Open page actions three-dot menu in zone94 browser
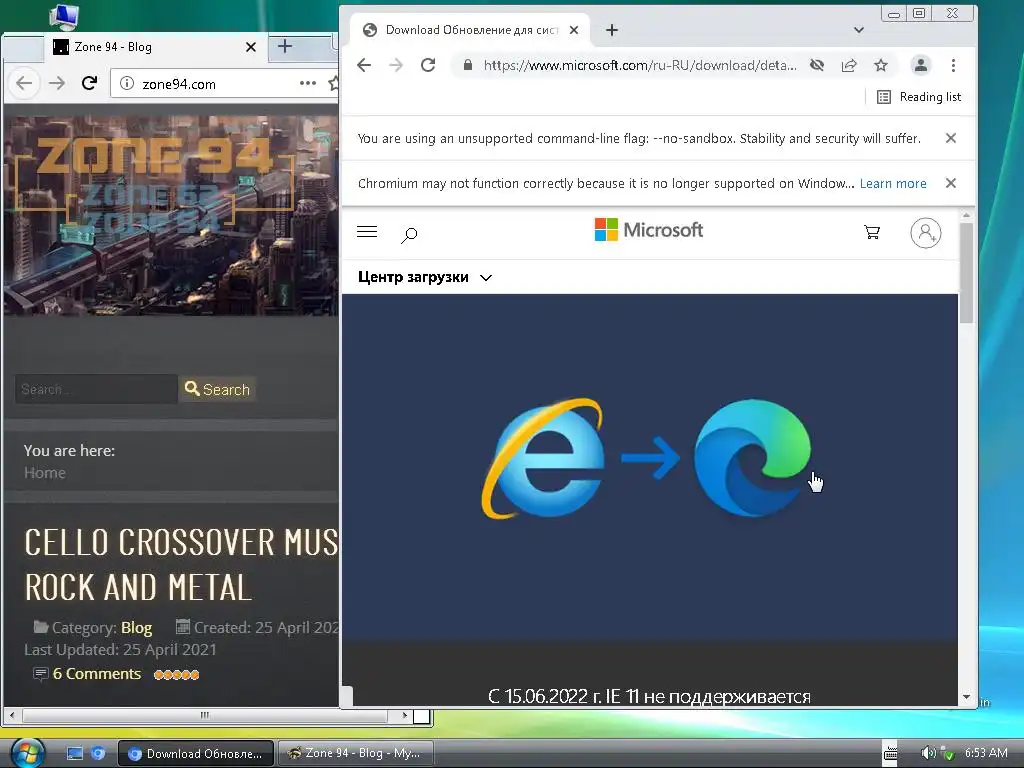Viewport: 1024px width, 768px height. pyautogui.click(x=308, y=83)
